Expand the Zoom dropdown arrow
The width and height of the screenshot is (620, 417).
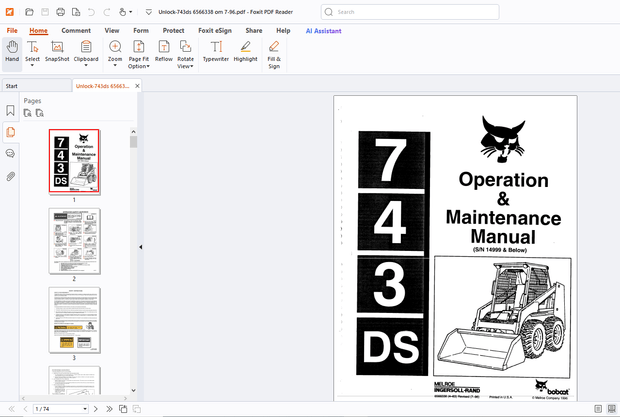pyautogui.click(x=115, y=65)
